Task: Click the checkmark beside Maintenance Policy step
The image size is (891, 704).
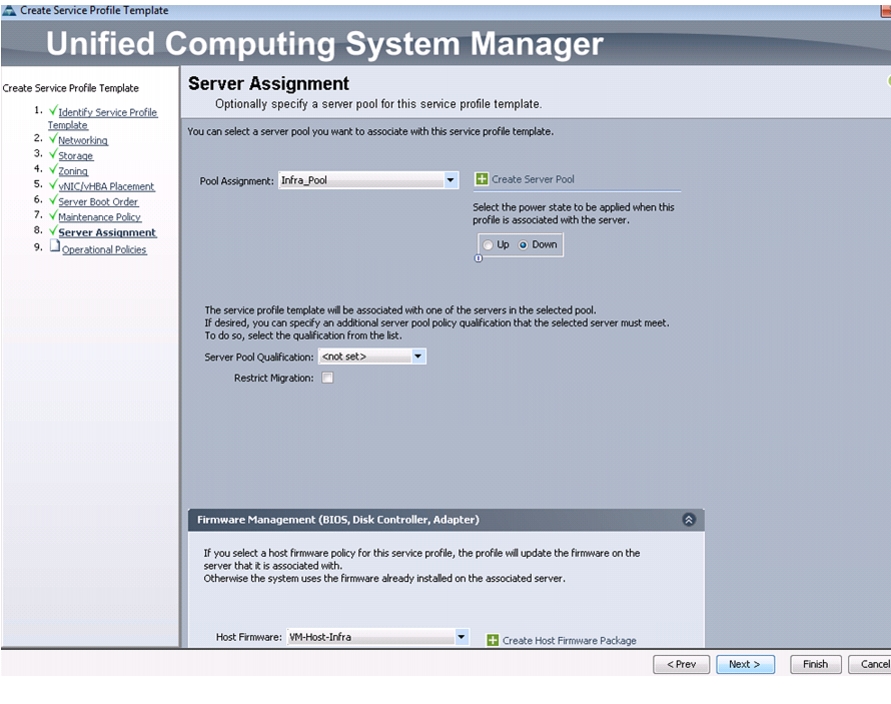Action: [x=53, y=215]
